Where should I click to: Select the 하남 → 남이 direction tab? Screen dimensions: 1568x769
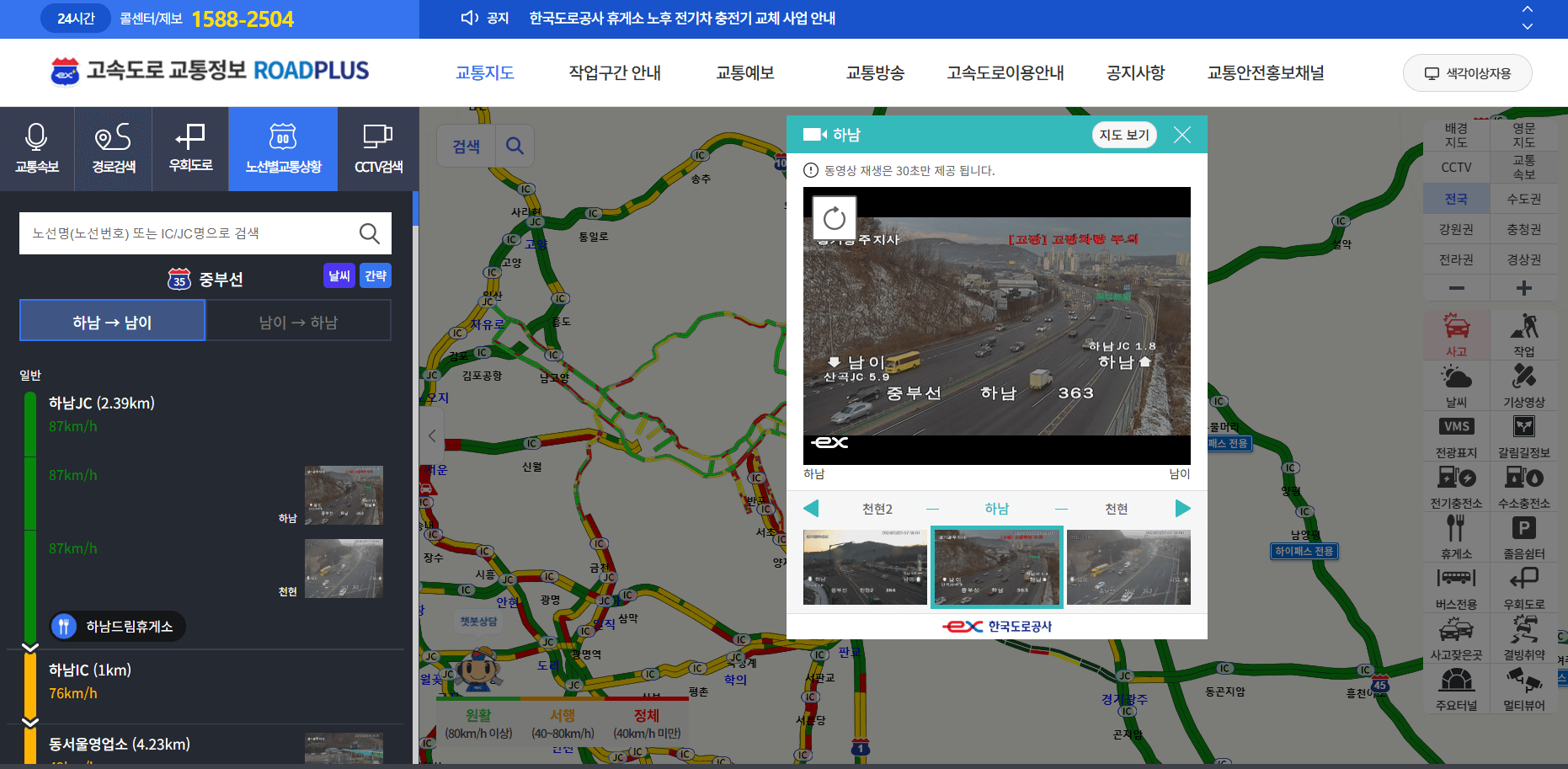(x=112, y=322)
